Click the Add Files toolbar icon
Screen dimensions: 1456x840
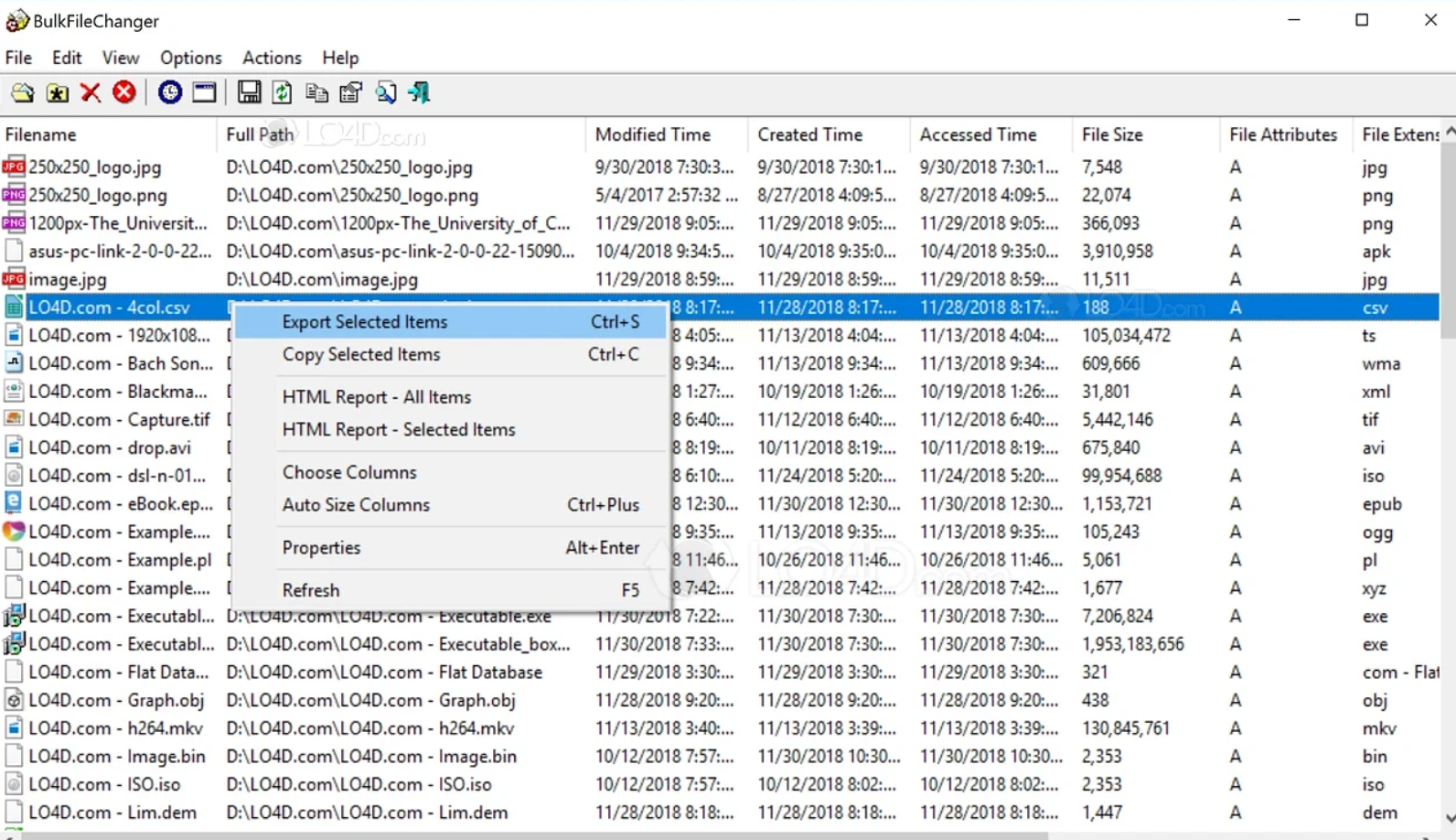pos(23,92)
